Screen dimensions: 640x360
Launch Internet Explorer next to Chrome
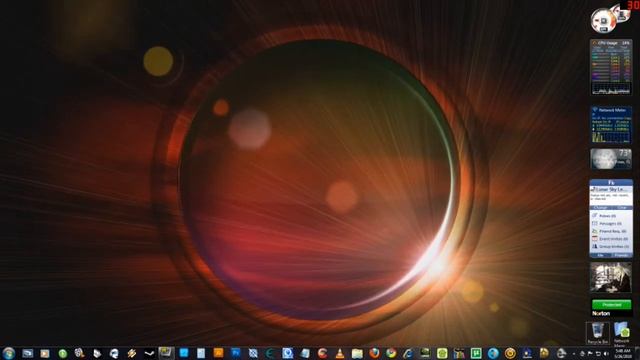tap(408, 353)
